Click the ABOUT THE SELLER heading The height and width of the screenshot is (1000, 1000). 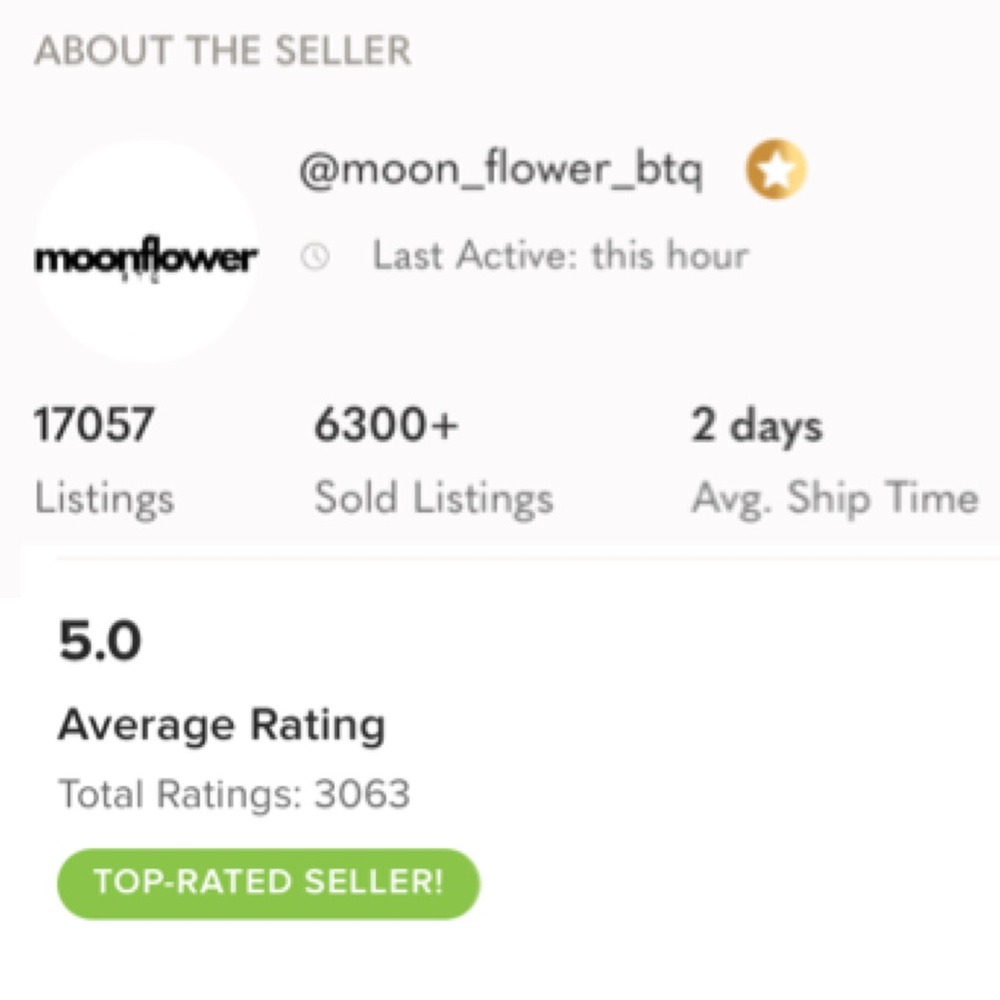[x=223, y=51]
